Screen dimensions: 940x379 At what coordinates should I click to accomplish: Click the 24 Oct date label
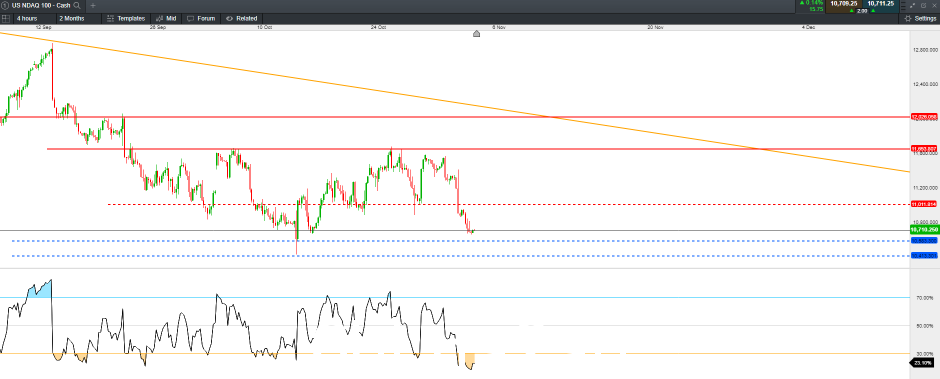point(378,27)
